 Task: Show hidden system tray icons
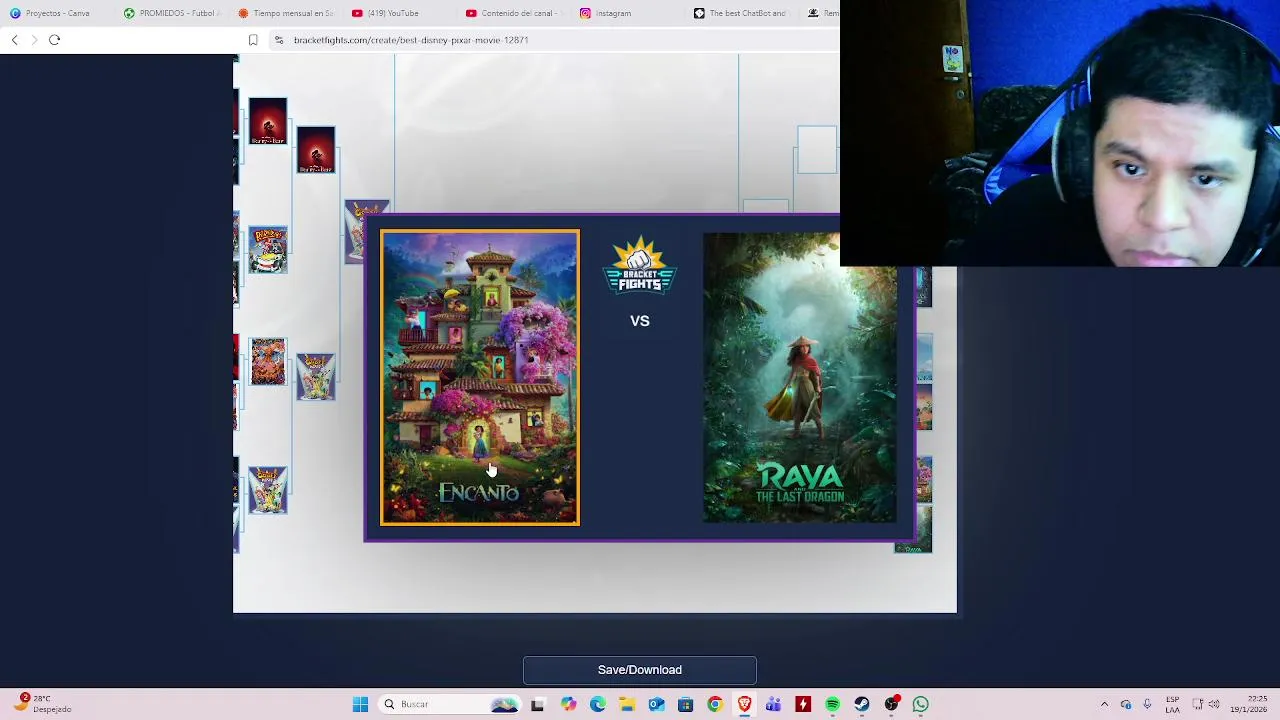[1104, 704]
